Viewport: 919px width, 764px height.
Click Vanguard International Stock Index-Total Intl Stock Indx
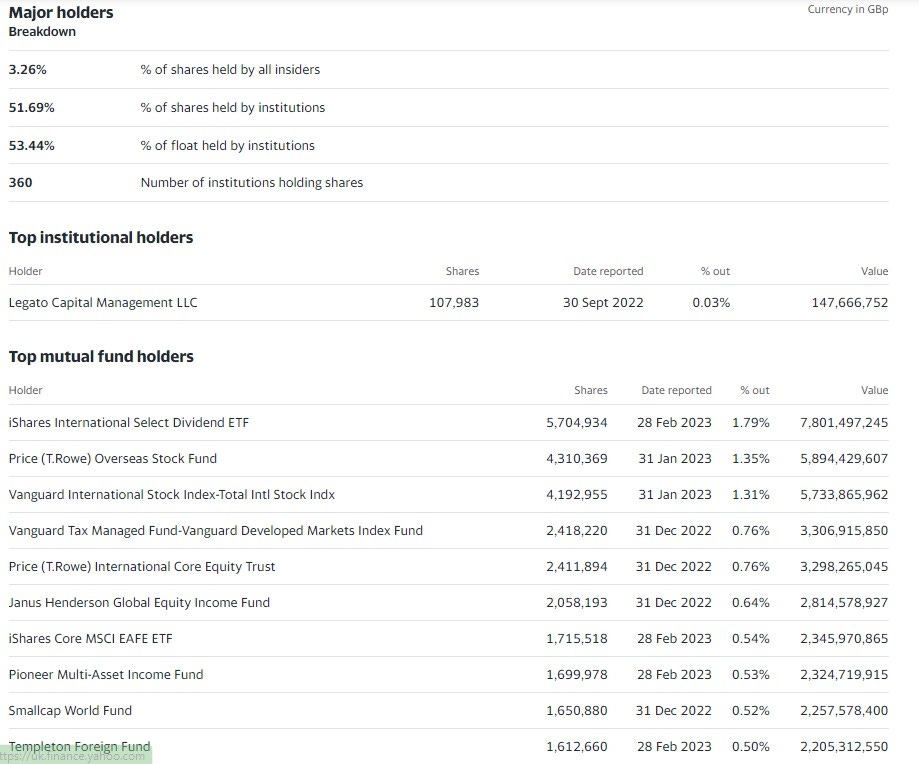coord(172,494)
